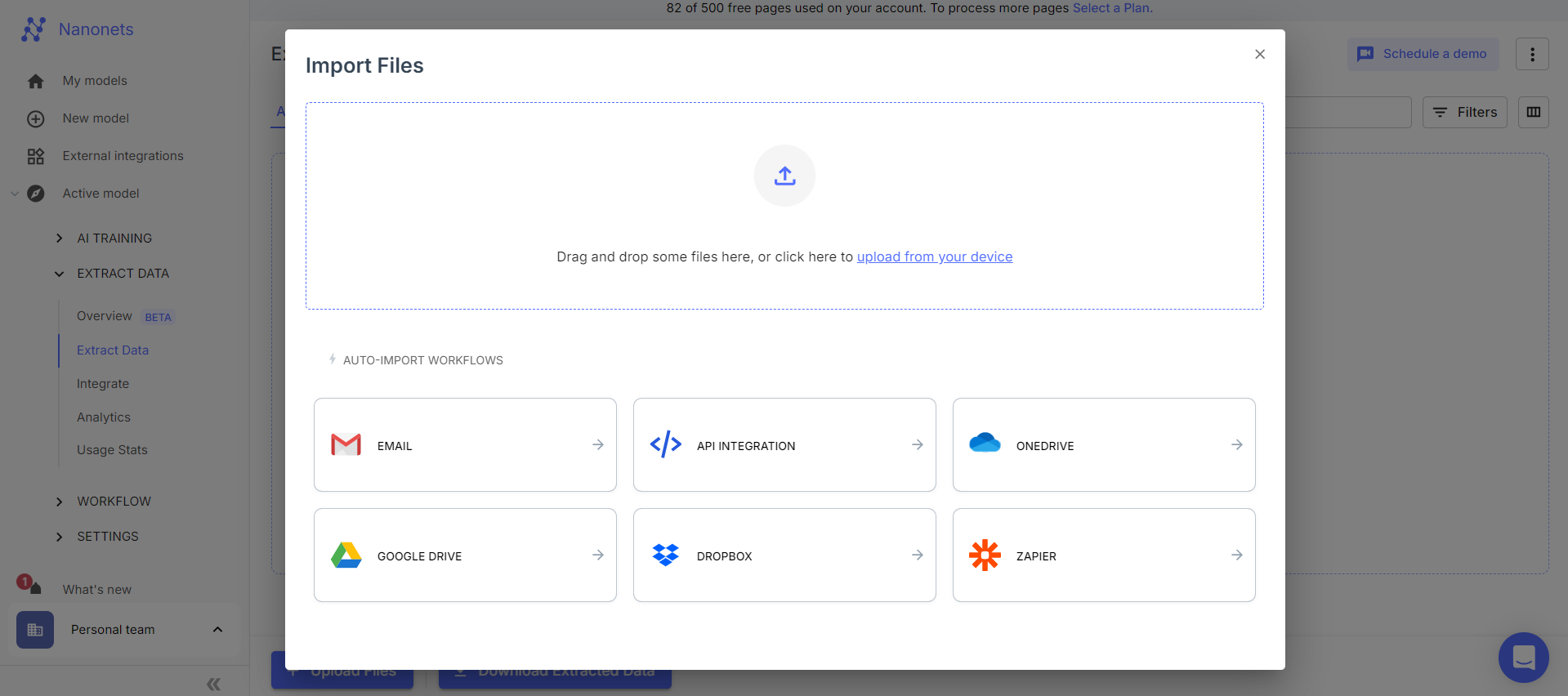The image size is (1568, 696).
Task: Click the arrow on the Zapier card
Action: pyautogui.click(x=1237, y=555)
